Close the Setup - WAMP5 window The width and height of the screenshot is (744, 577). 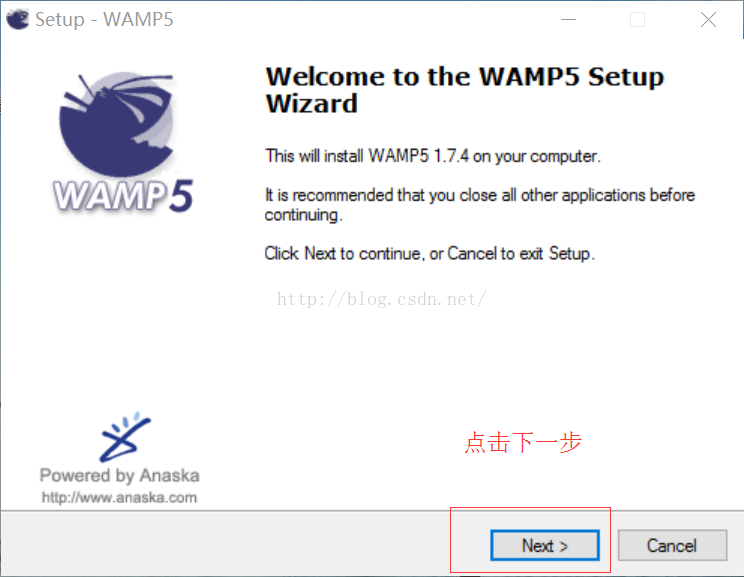[x=708, y=19]
